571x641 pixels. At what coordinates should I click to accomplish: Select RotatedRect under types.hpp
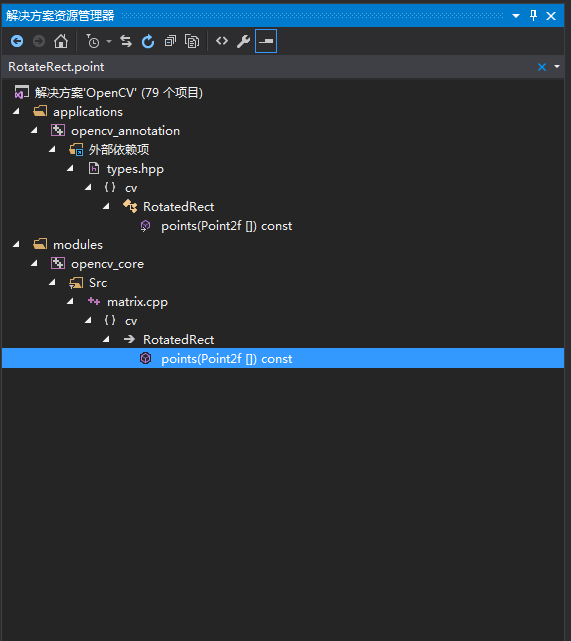[179, 207]
